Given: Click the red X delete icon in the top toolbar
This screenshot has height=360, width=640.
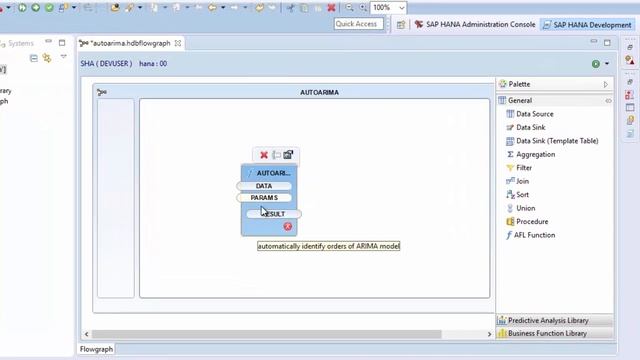Looking at the screenshot, I should pyautogui.click(x=331, y=7).
